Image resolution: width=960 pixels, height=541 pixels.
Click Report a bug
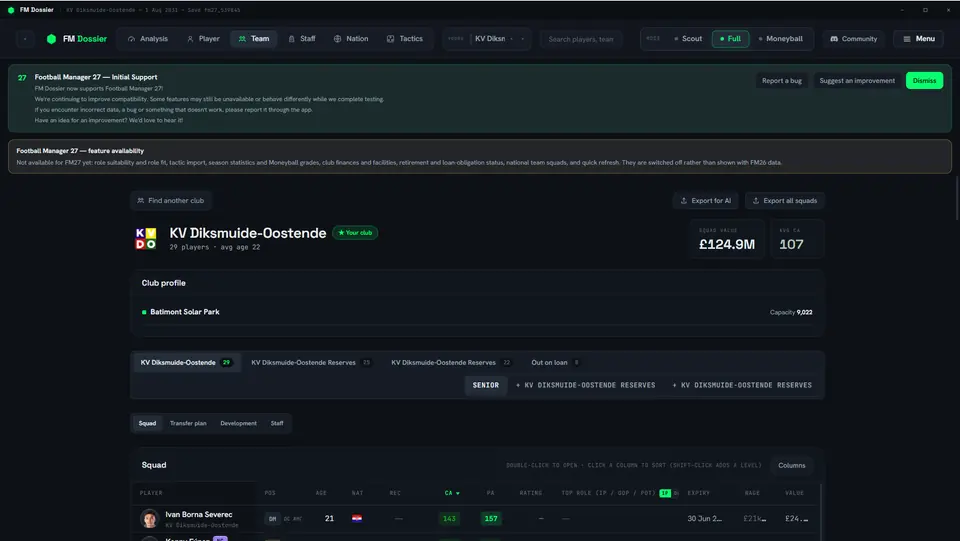tap(781, 81)
